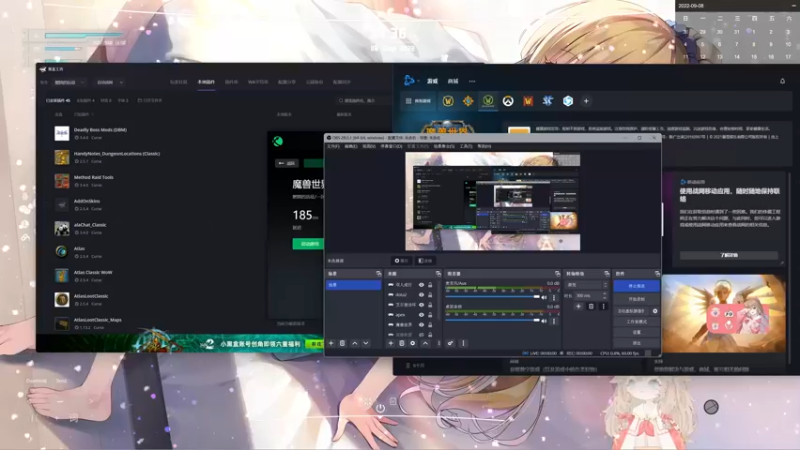Mute the mic/Aux speaker icon in OBS
The width and height of the screenshot is (800, 450).
coord(544,297)
